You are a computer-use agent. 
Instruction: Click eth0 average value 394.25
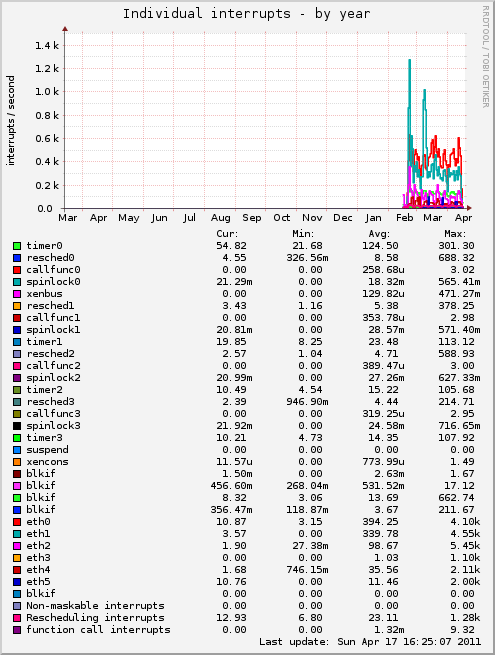(x=381, y=522)
